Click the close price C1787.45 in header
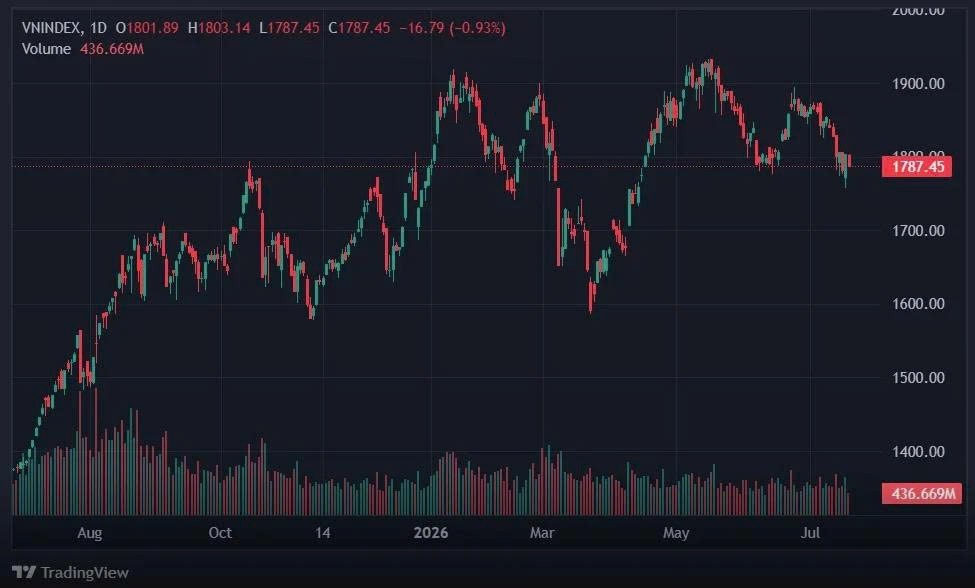975x588 pixels. [359, 28]
